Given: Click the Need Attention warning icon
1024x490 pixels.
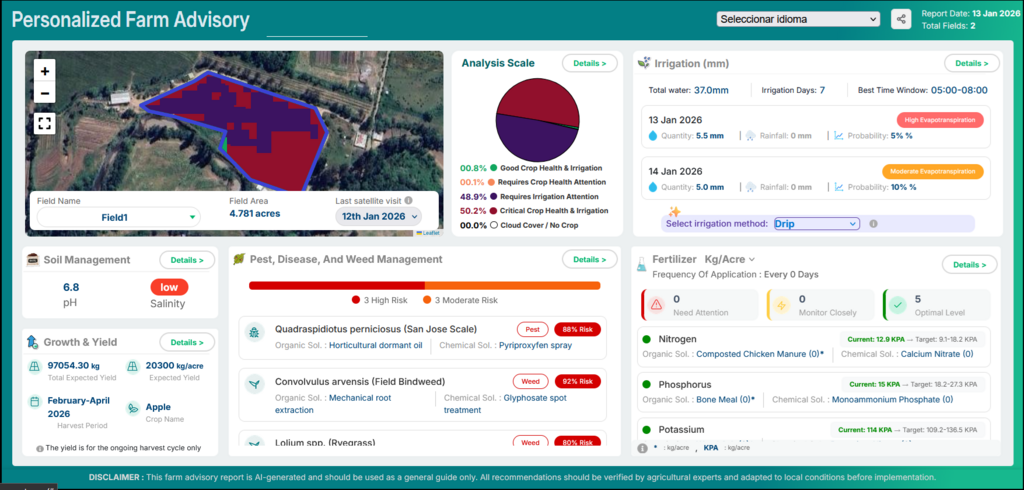Looking at the screenshot, I should pyautogui.click(x=656, y=305).
